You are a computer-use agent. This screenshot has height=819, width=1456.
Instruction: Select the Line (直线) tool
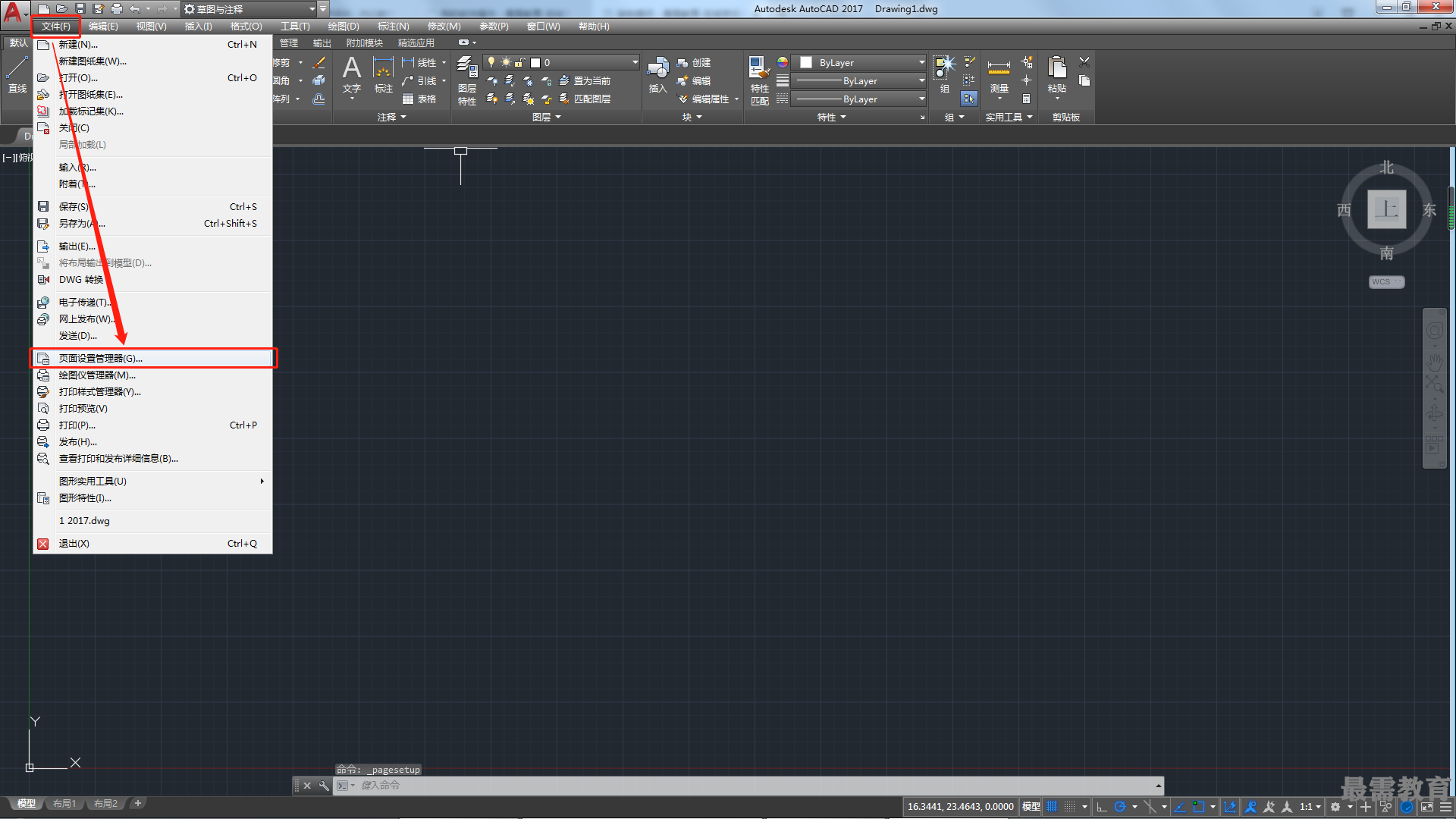[17, 74]
